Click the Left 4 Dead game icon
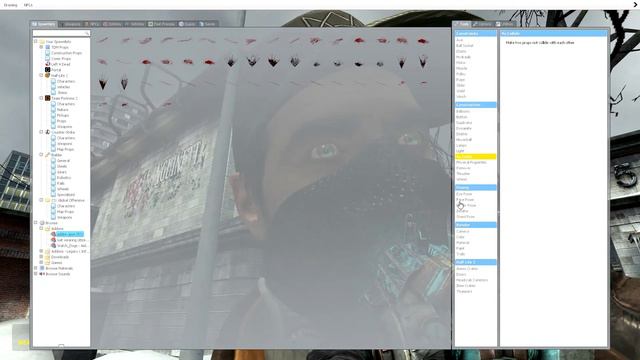640x360 pixels. point(47,64)
